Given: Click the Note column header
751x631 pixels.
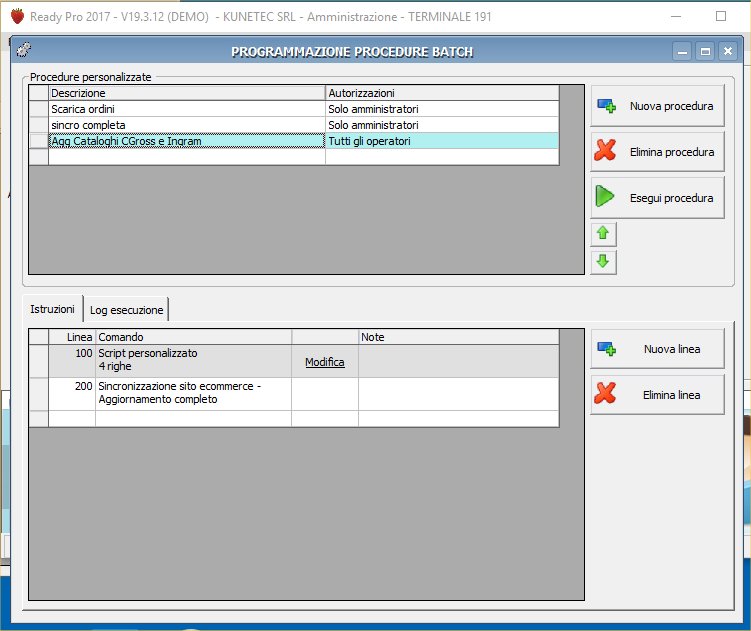Looking at the screenshot, I should click(x=458, y=337).
